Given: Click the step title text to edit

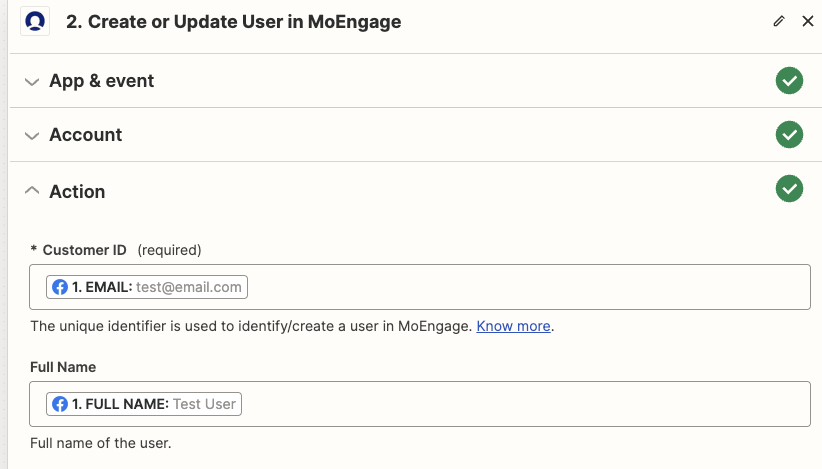Looking at the screenshot, I should (x=233, y=21).
